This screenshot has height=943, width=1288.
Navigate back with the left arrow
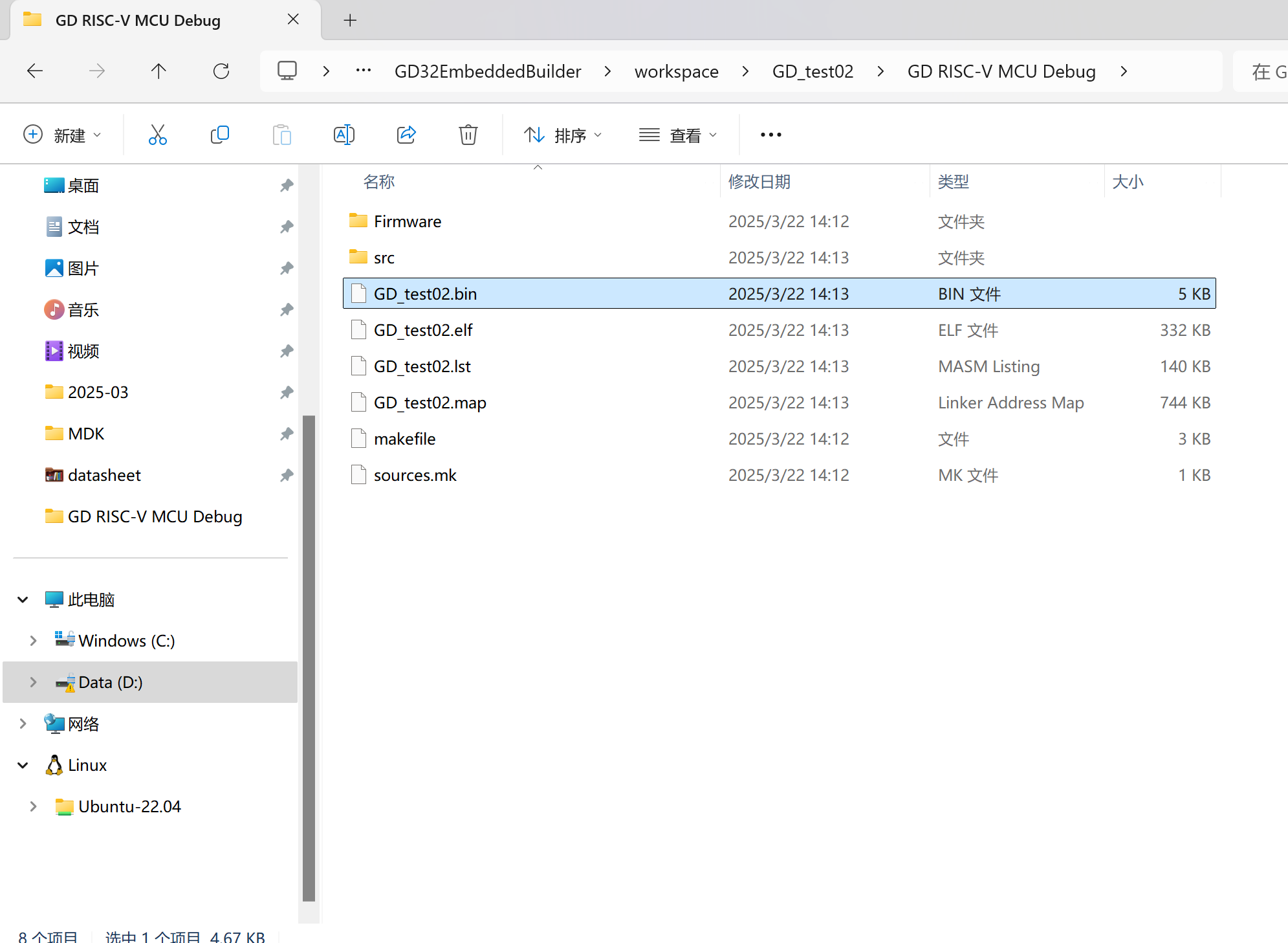(x=35, y=71)
